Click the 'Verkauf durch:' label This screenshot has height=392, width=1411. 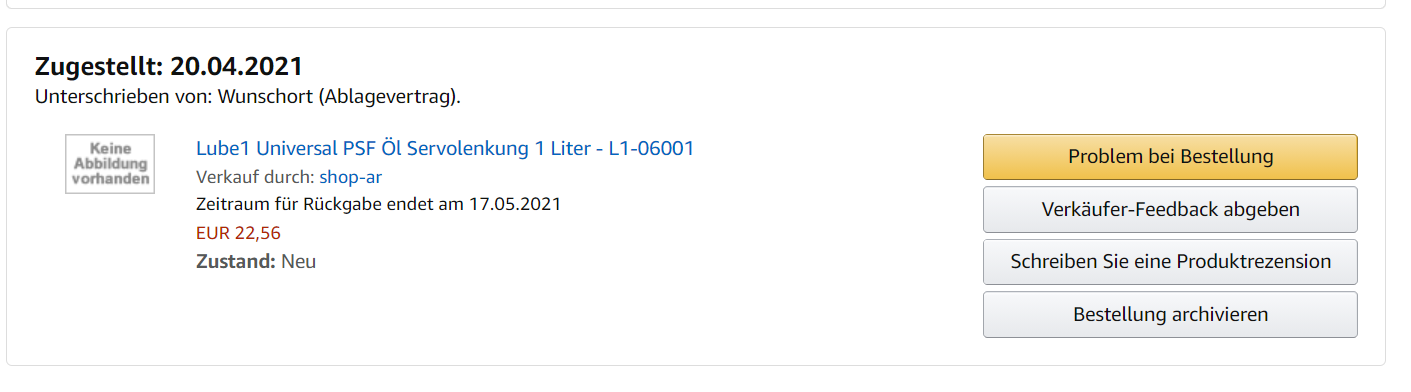point(255,177)
